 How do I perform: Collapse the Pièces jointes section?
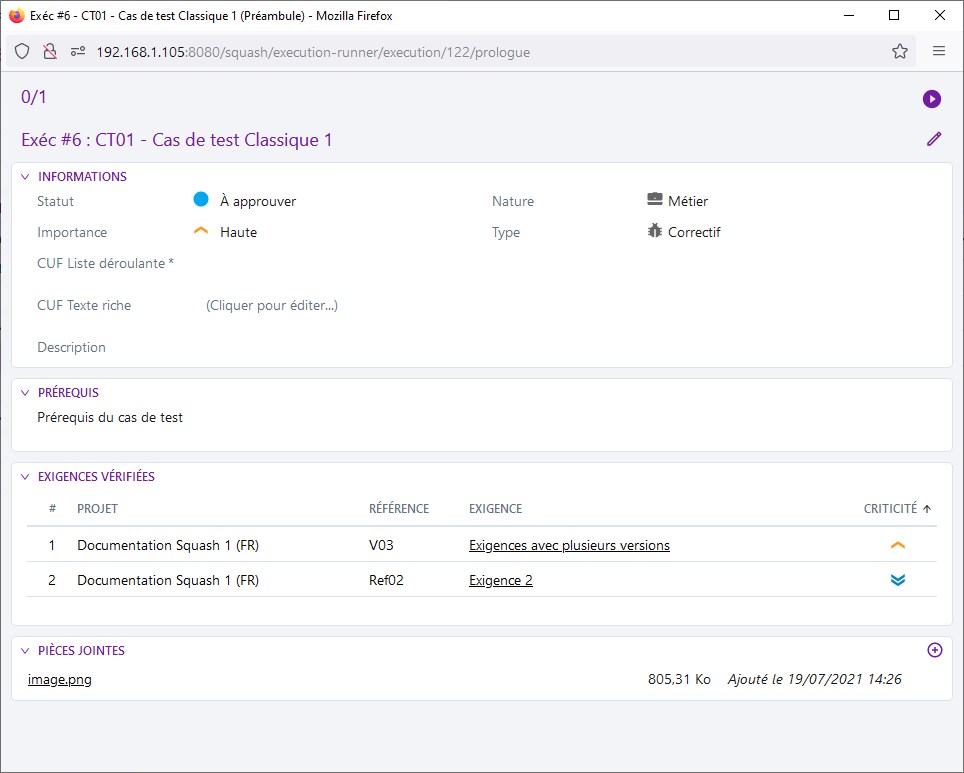click(26, 651)
